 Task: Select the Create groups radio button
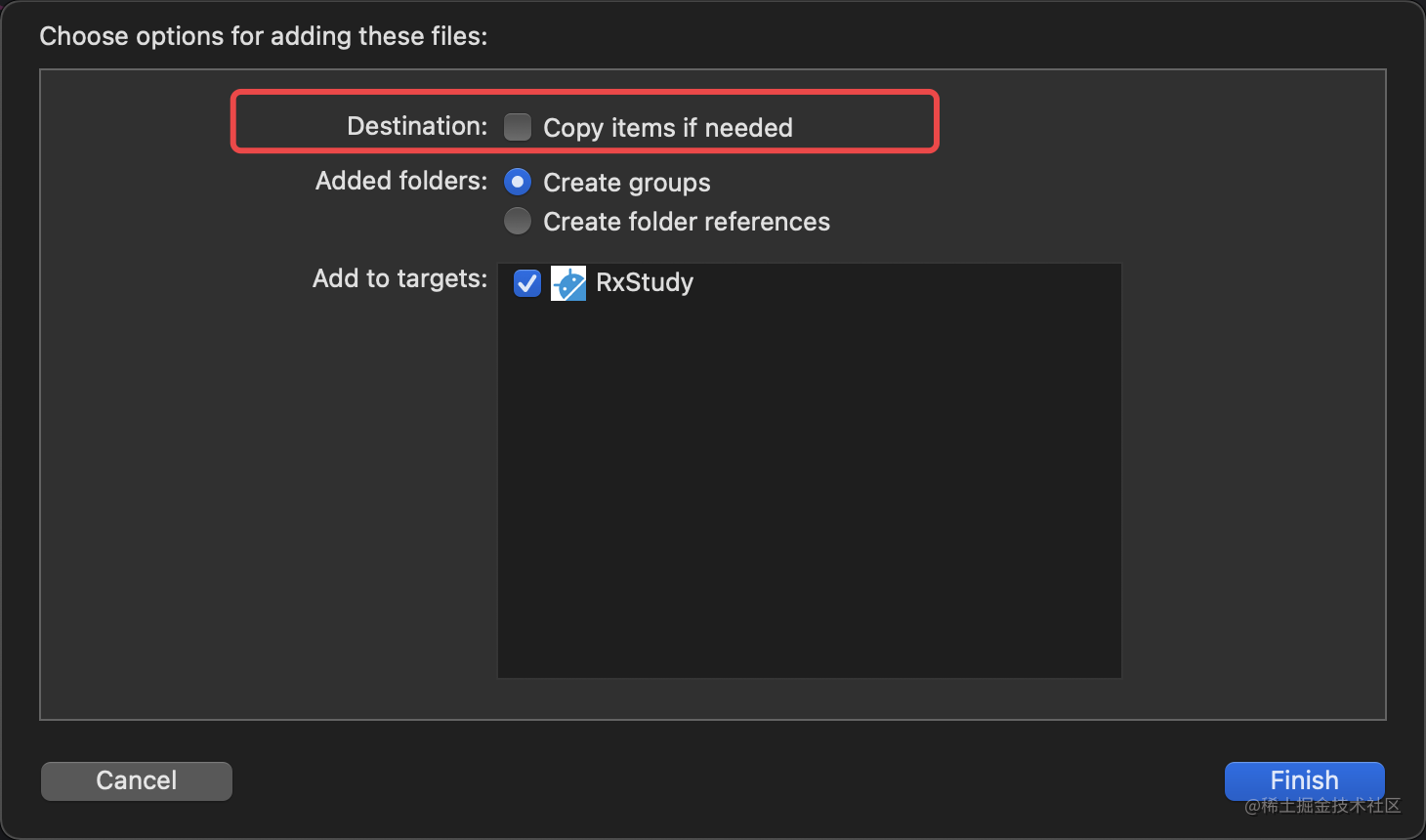(x=518, y=182)
